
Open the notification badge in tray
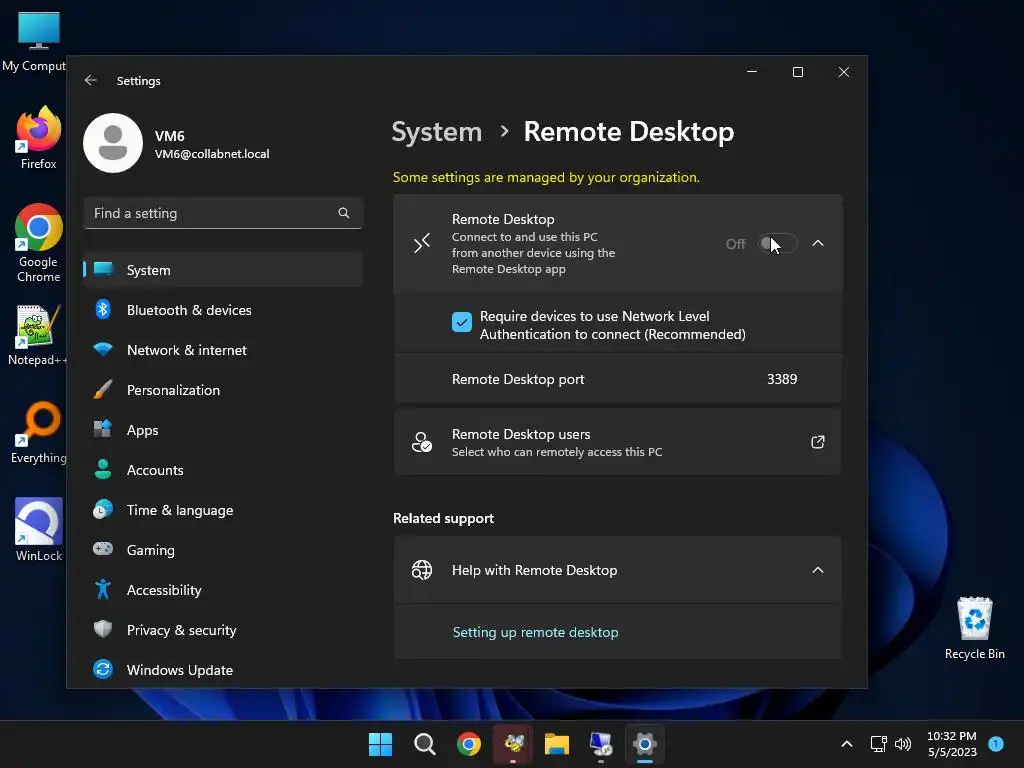996,743
